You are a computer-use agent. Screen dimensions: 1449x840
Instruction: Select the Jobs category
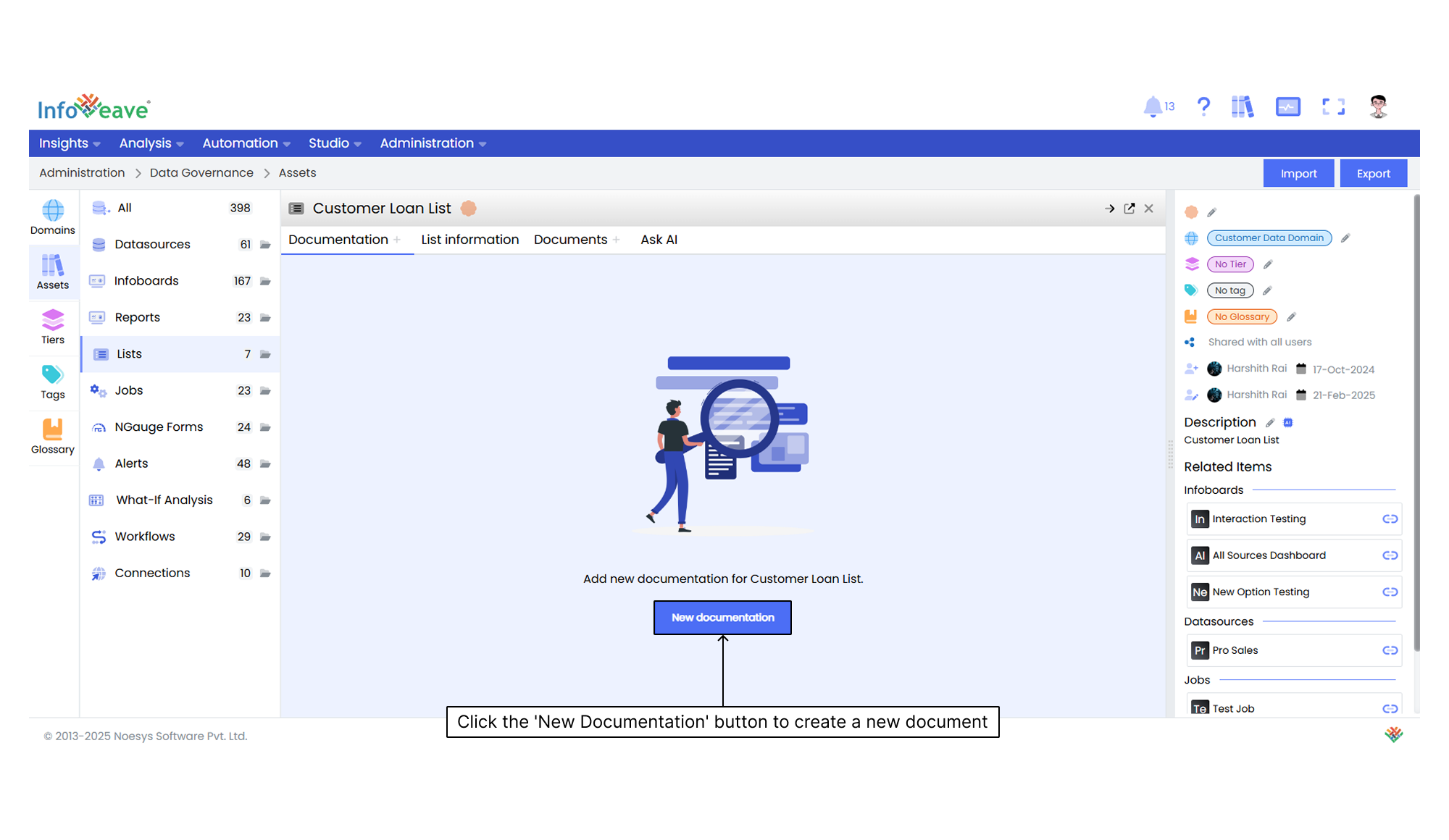[180, 390]
